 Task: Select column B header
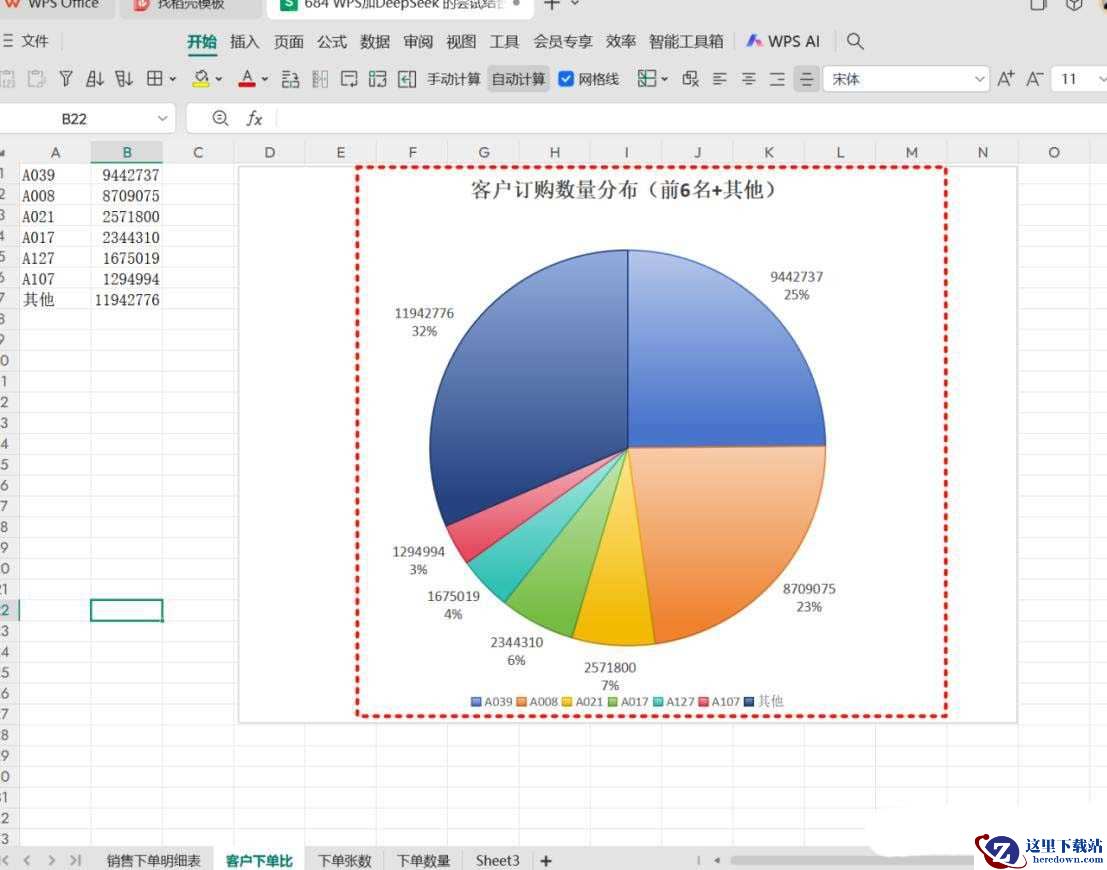tap(127, 152)
